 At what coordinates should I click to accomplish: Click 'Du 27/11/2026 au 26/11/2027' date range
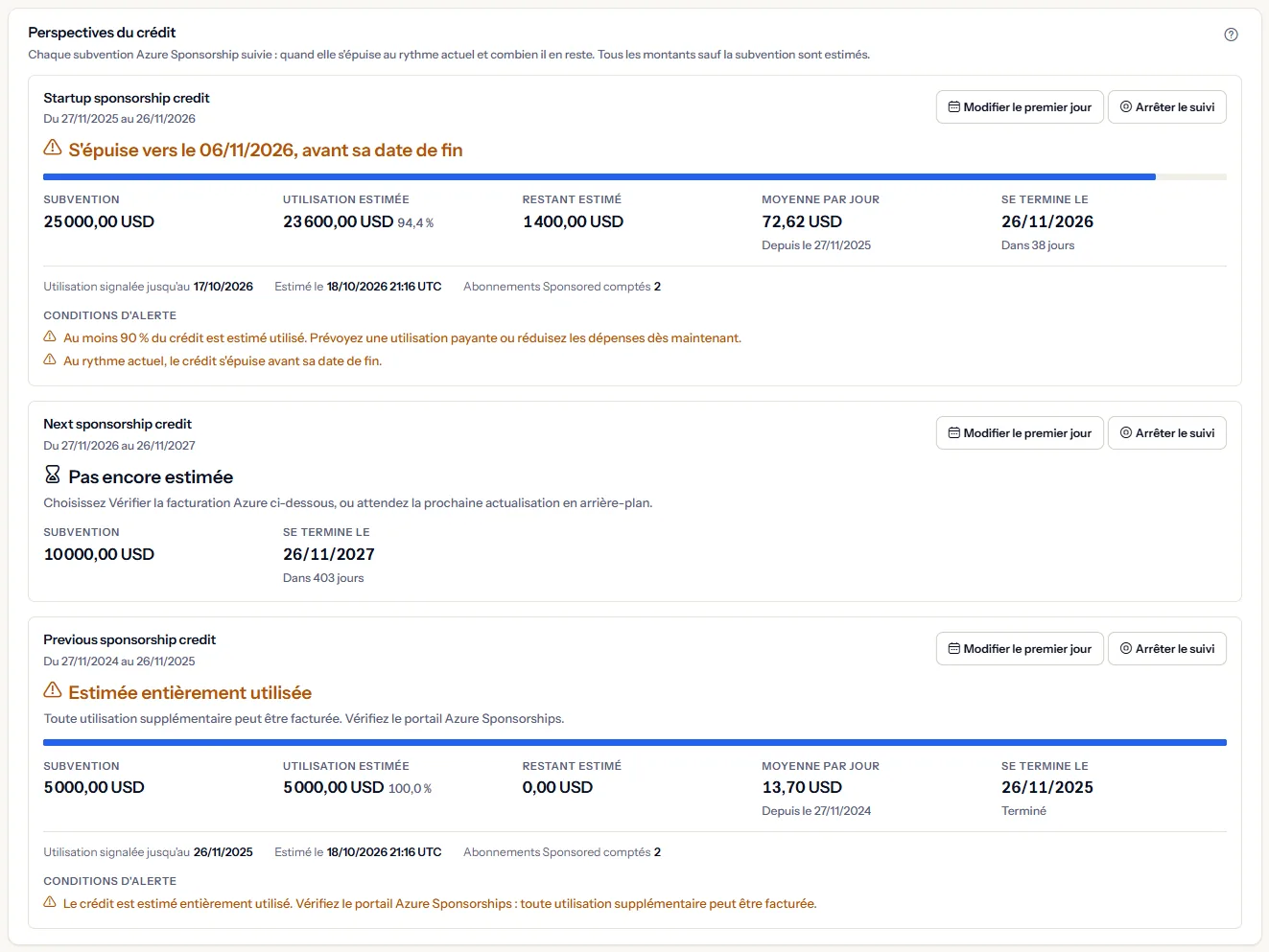click(119, 446)
